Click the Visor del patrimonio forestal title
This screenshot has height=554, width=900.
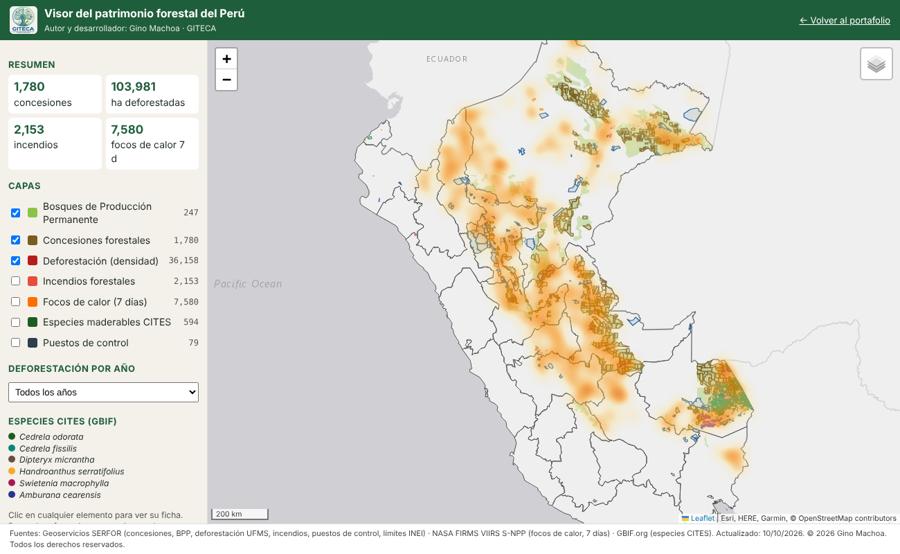coord(144,13)
